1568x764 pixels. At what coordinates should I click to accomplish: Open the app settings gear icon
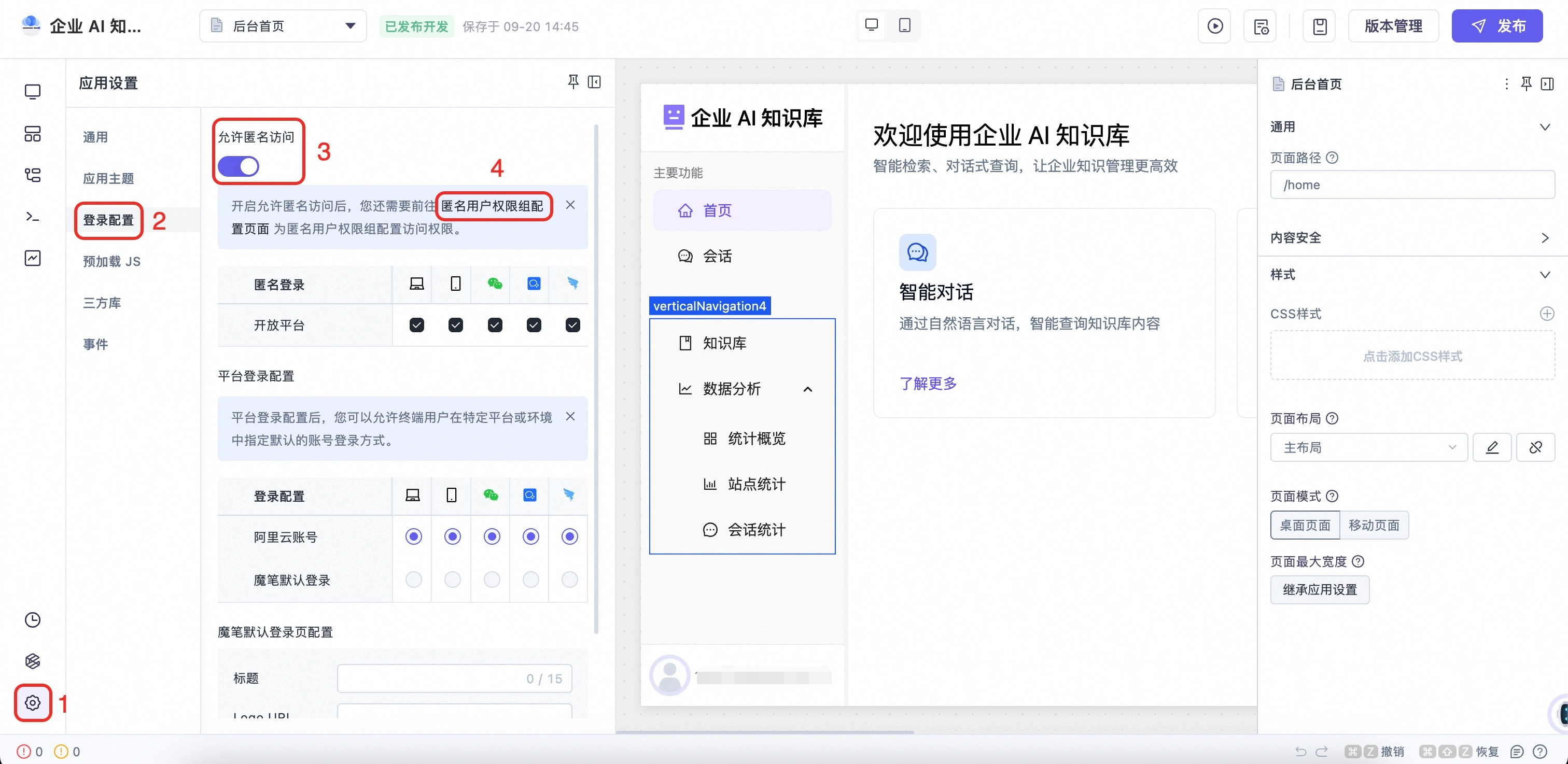33,702
